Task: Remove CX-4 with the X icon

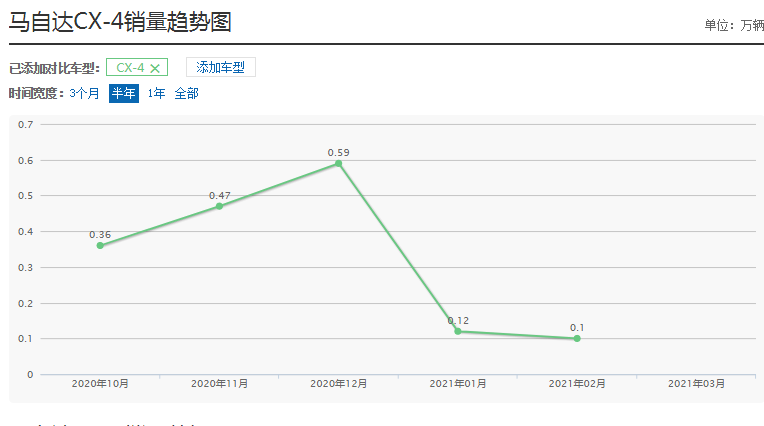Action: coord(155,68)
